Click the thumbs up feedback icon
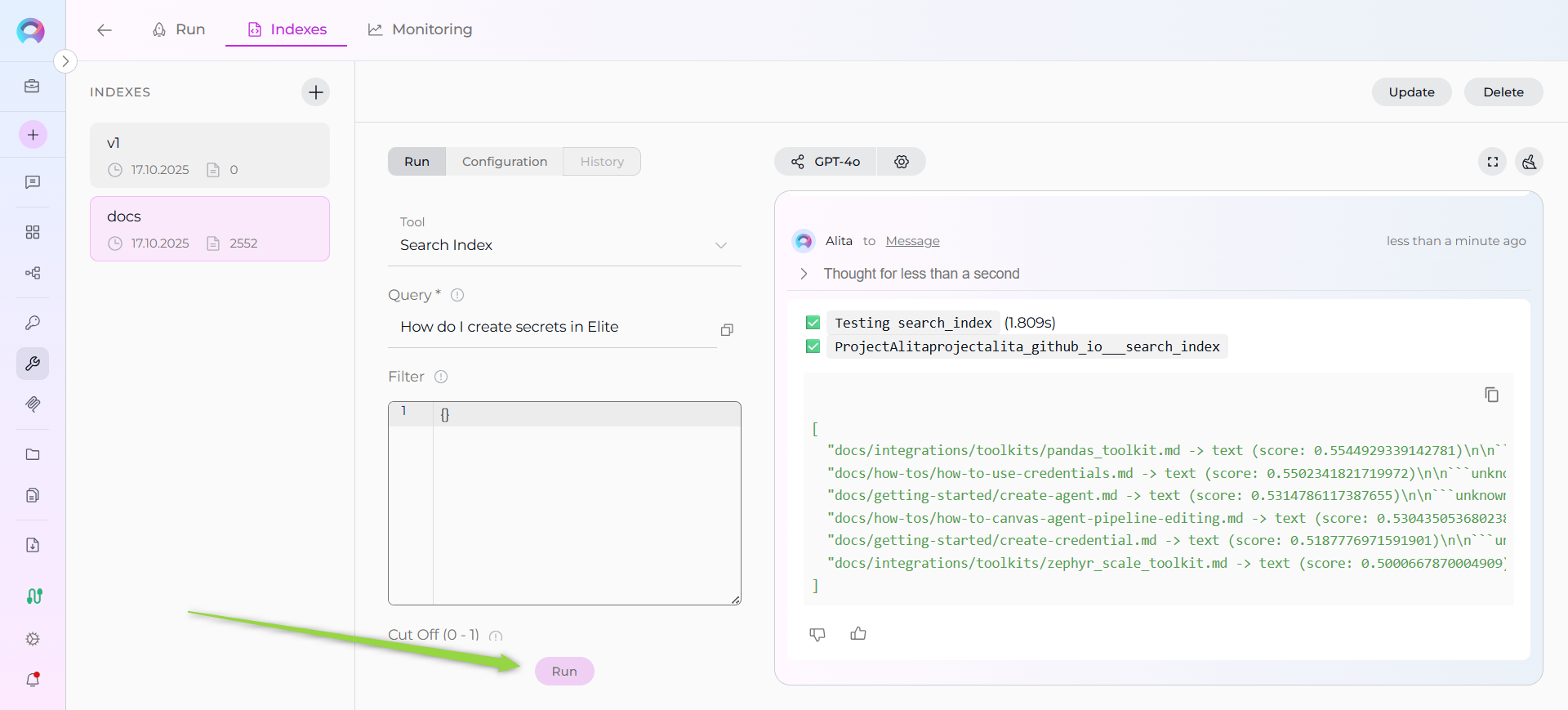Screen dimensions: 1568x710 857,634
